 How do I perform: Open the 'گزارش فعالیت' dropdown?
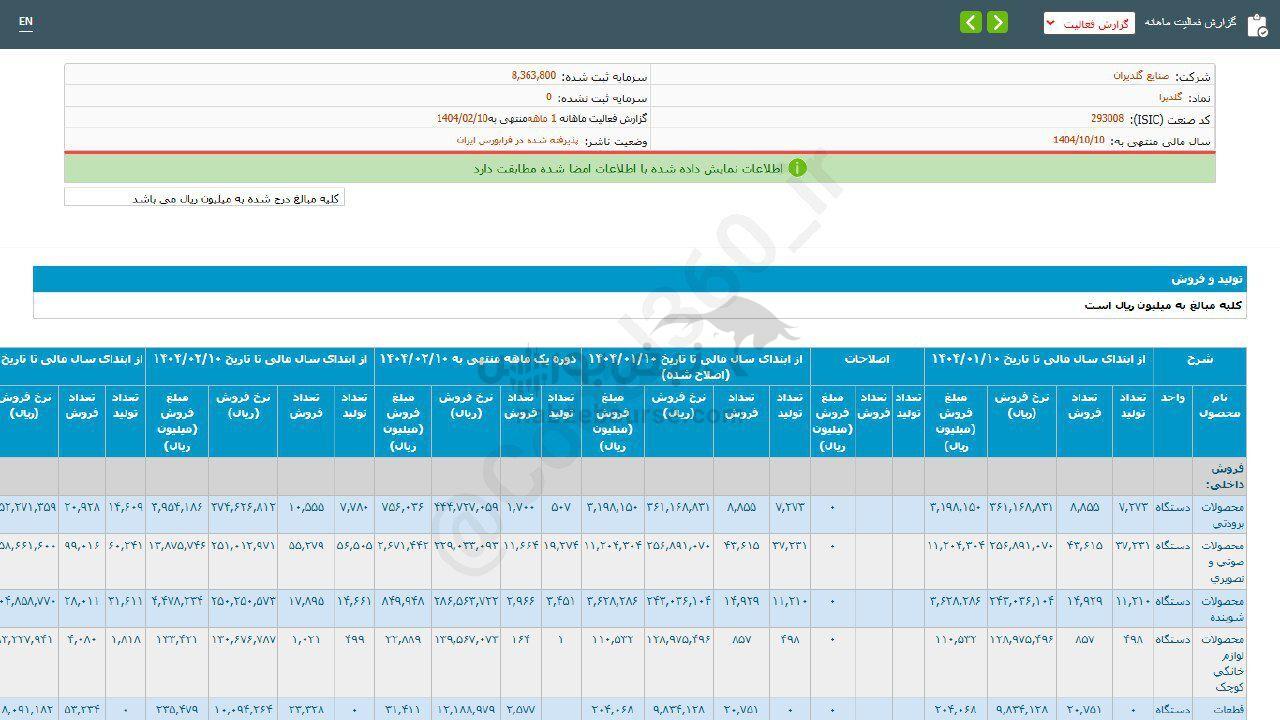[1089, 23]
